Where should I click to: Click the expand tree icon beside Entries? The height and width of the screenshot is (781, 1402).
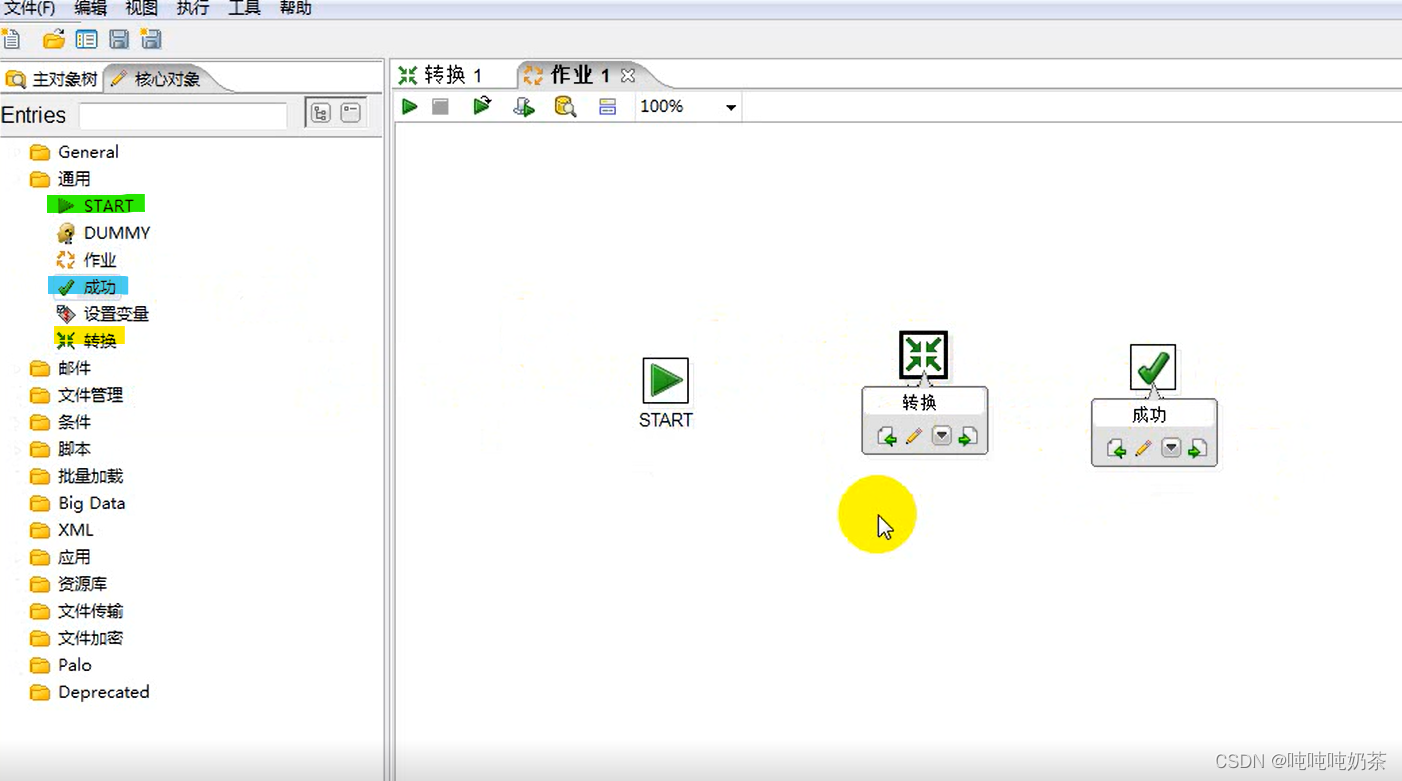(321, 113)
